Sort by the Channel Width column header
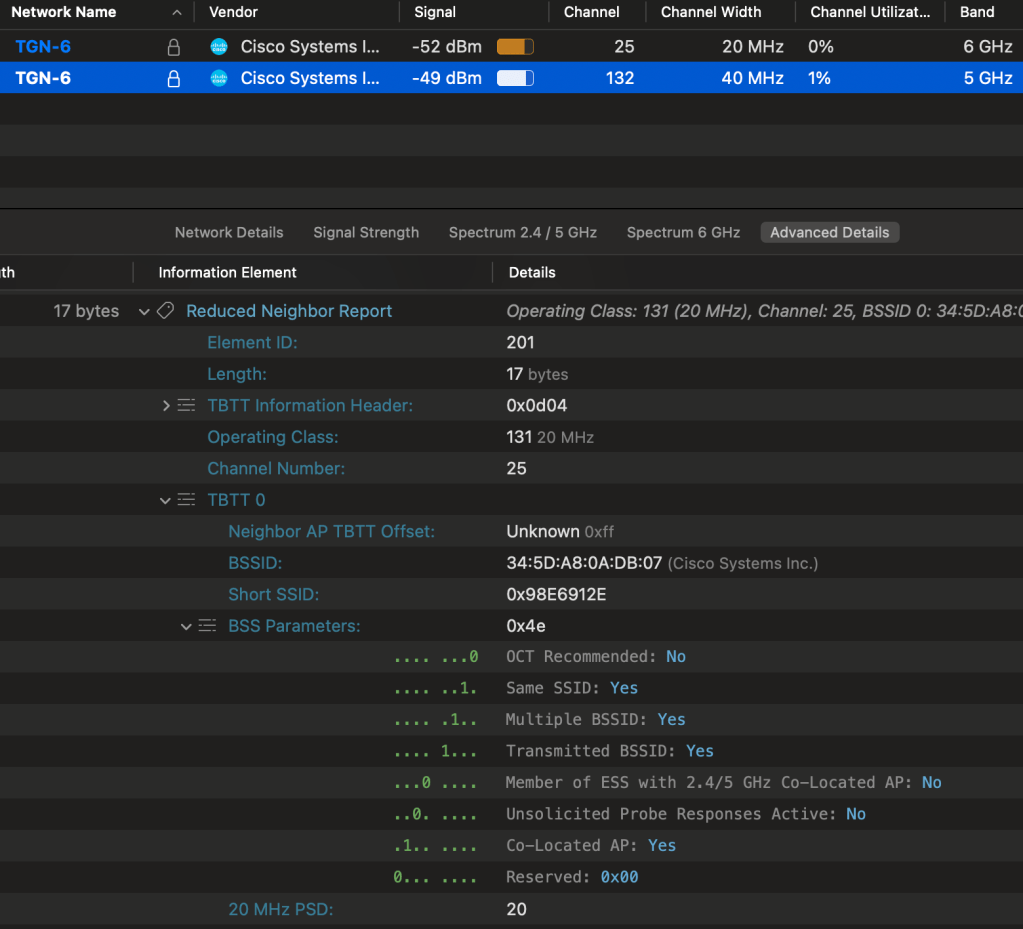 [711, 12]
